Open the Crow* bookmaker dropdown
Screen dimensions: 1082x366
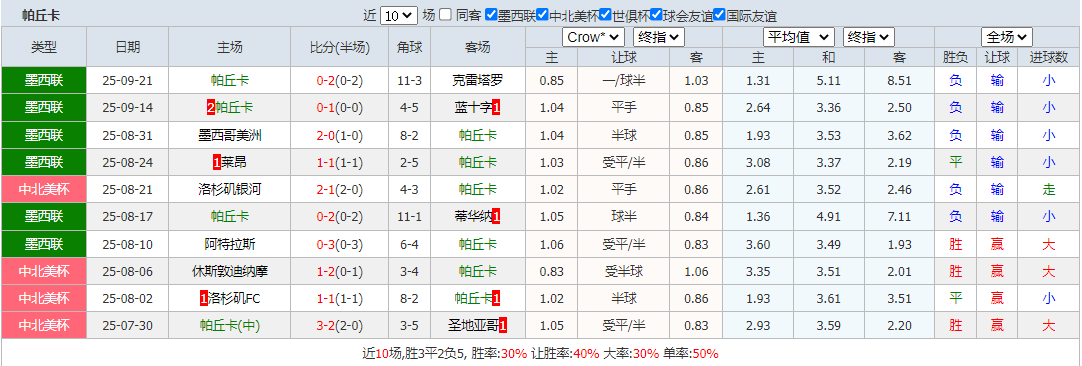593,37
